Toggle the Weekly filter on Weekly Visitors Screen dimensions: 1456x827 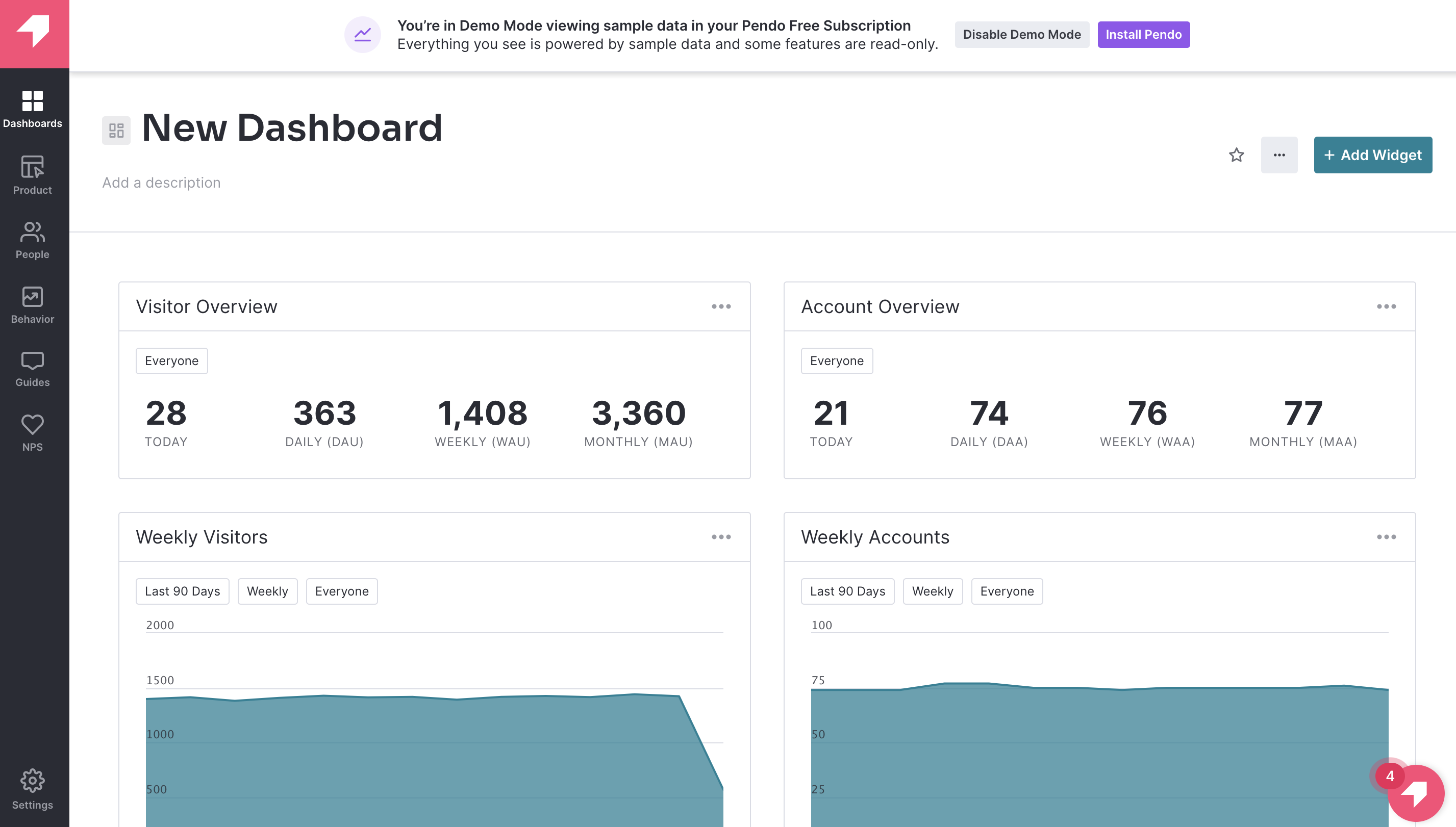click(x=267, y=591)
